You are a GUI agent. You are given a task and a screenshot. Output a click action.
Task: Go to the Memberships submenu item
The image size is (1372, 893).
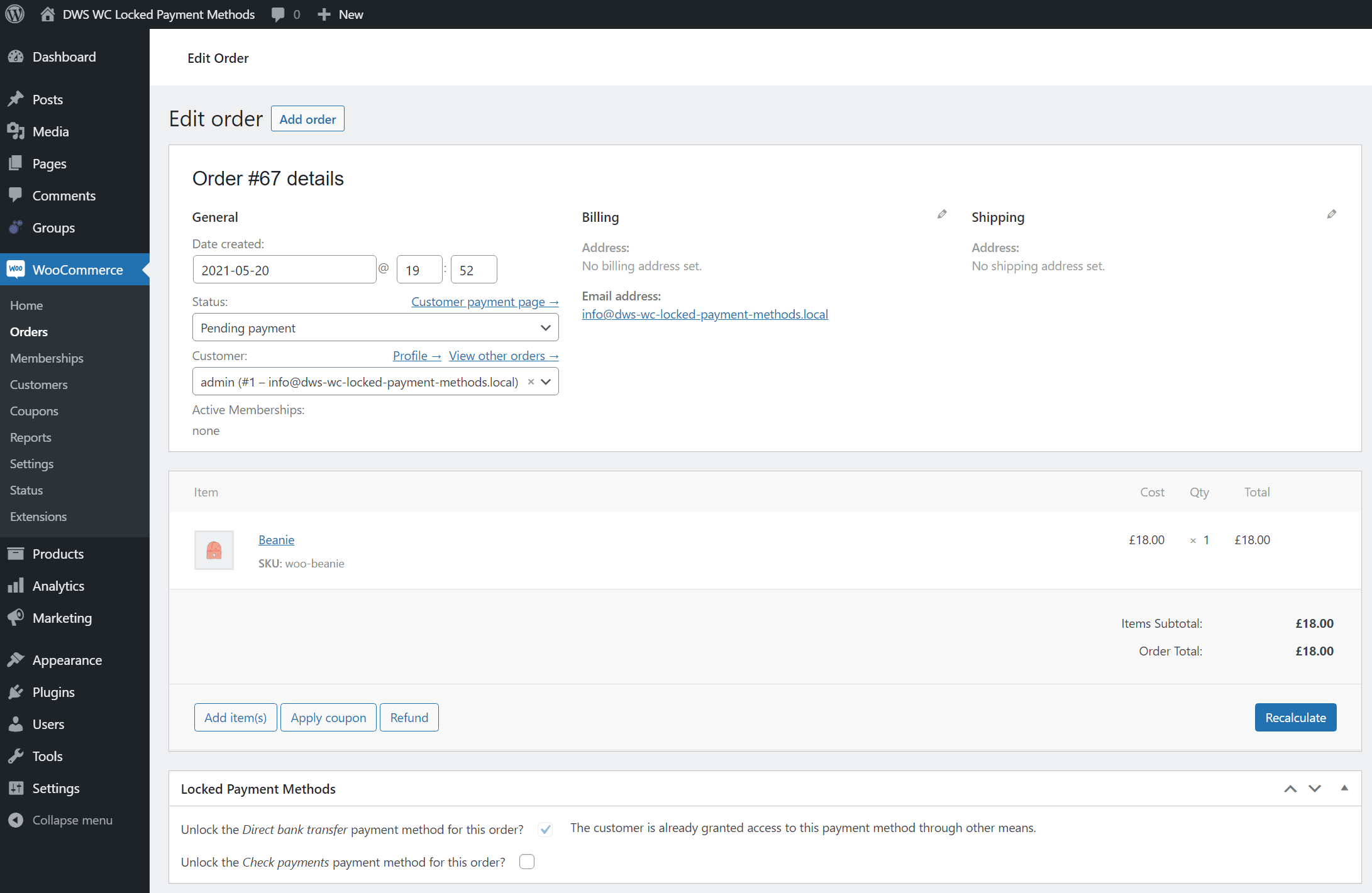(47, 358)
